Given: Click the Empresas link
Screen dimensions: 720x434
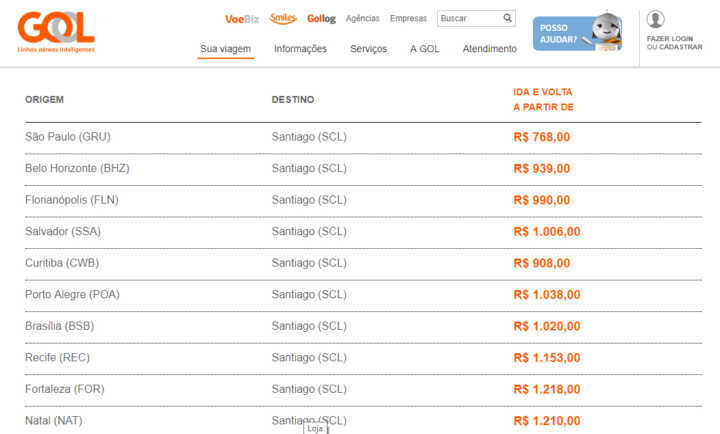Looking at the screenshot, I should tap(408, 19).
